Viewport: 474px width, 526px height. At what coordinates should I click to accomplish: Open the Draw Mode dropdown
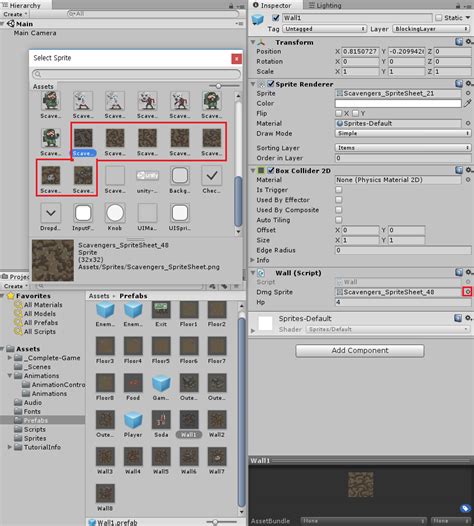[x=403, y=134]
